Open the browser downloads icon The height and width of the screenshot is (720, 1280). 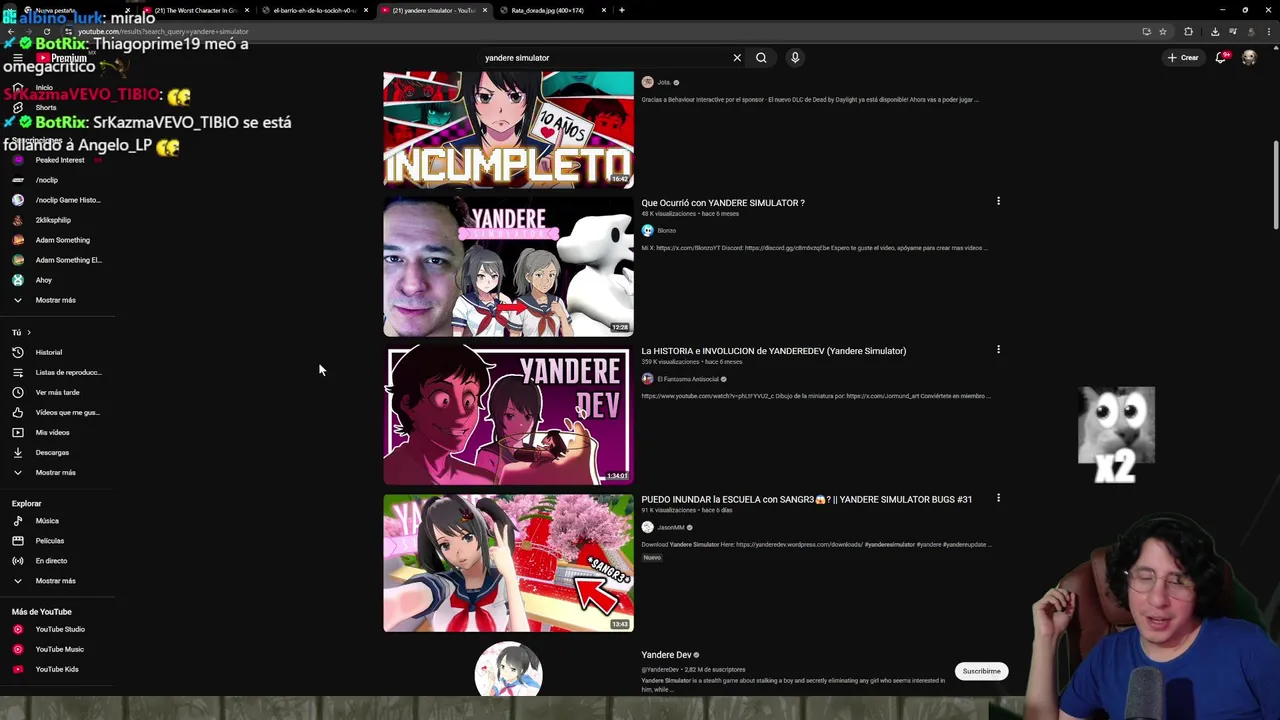(1215, 31)
